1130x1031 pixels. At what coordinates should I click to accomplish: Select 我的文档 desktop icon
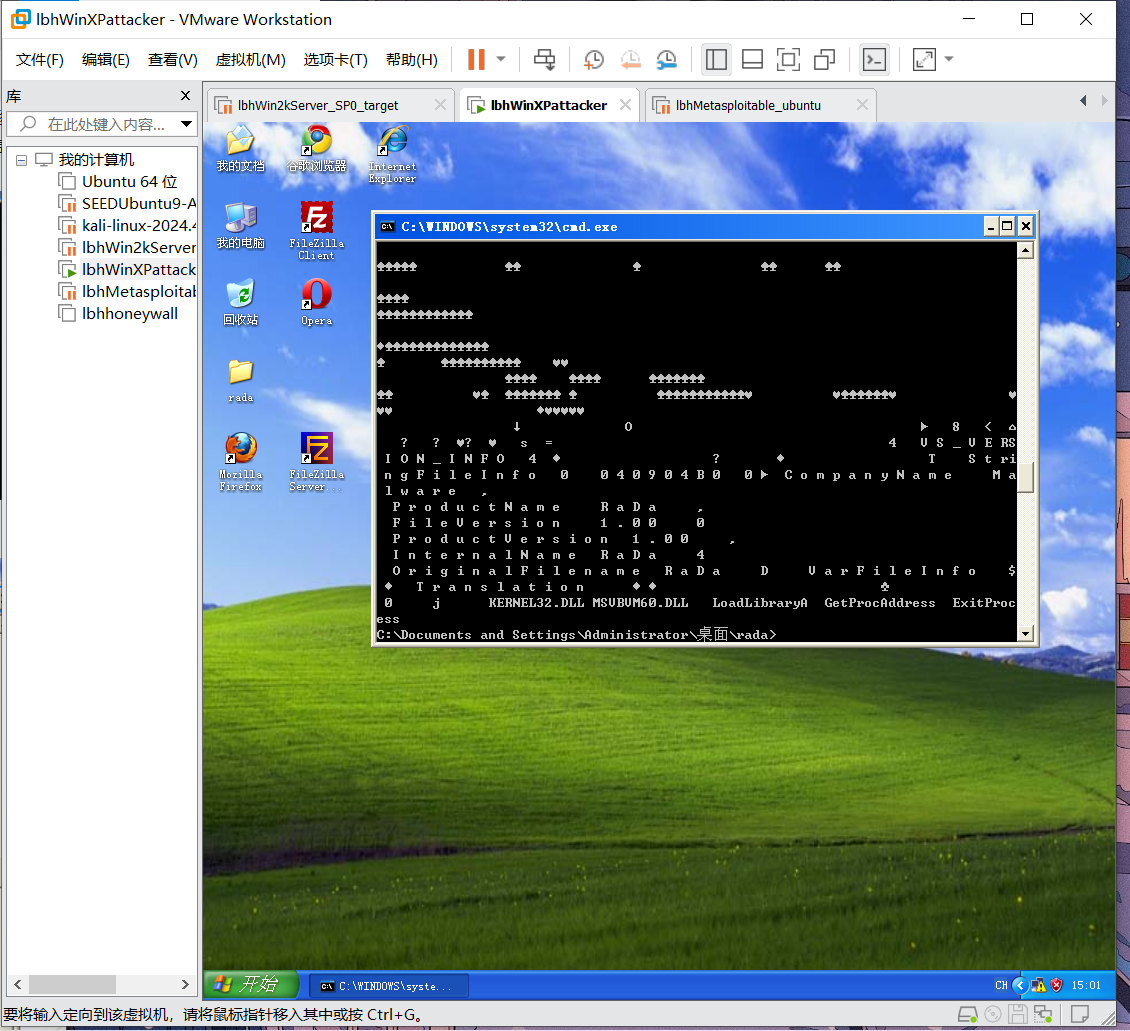pyautogui.click(x=241, y=148)
